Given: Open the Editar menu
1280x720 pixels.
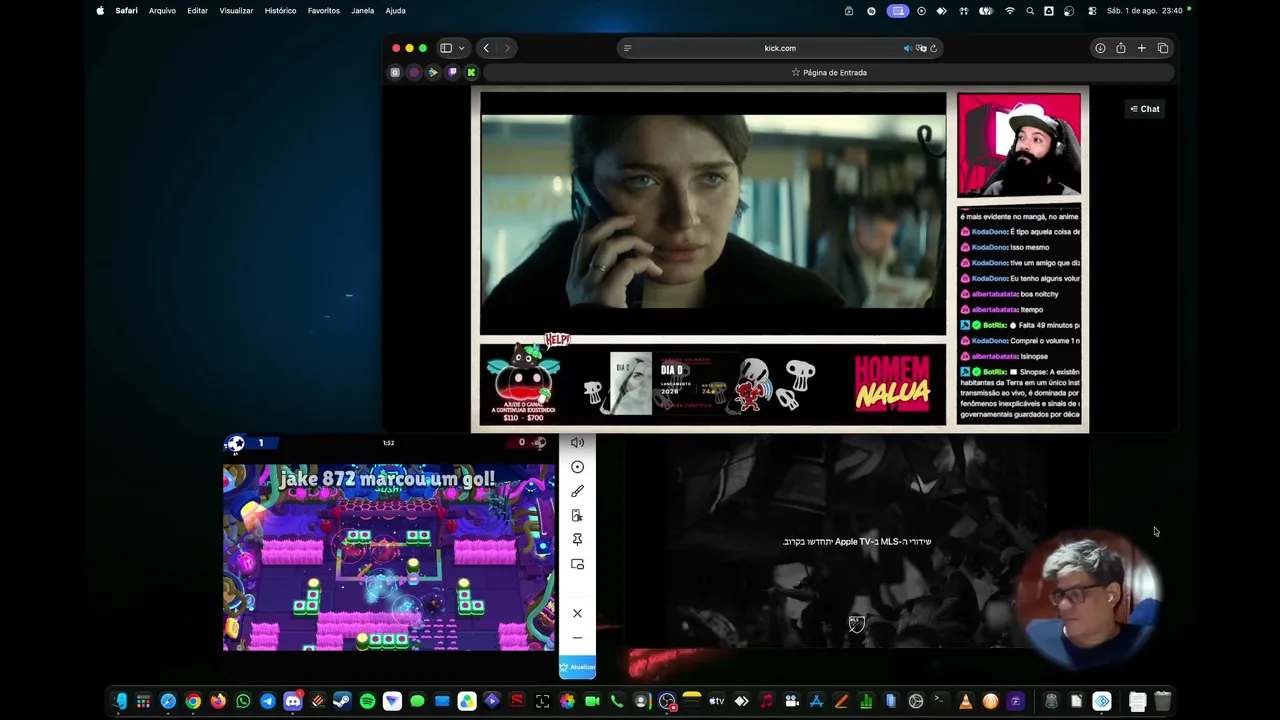Looking at the screenshot, I should click(197, 11).
